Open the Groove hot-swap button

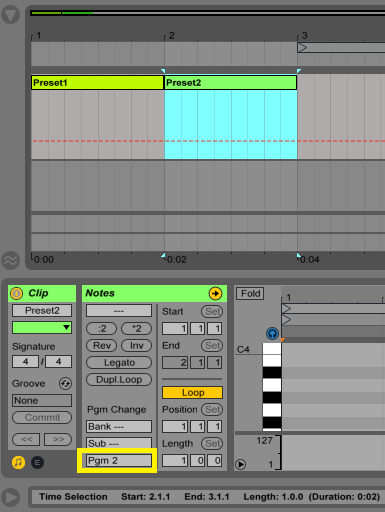tap(65, 383)
